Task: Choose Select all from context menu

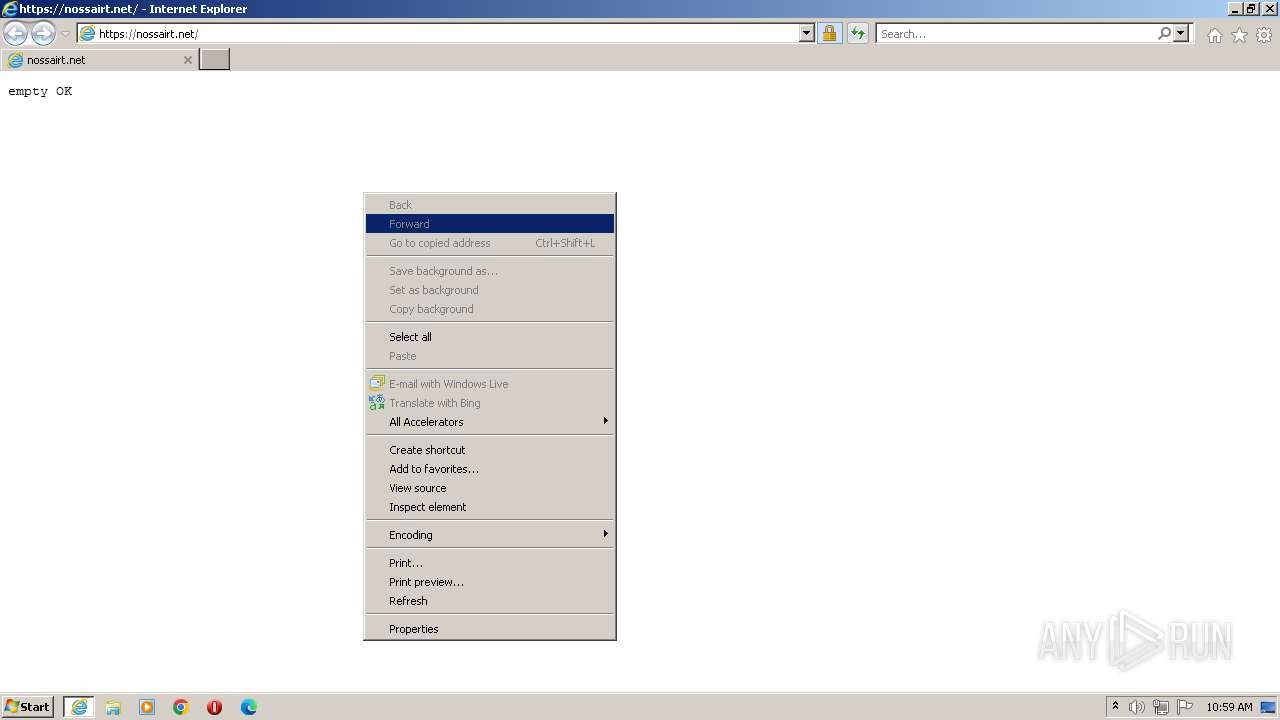Action: click(490, 337)
